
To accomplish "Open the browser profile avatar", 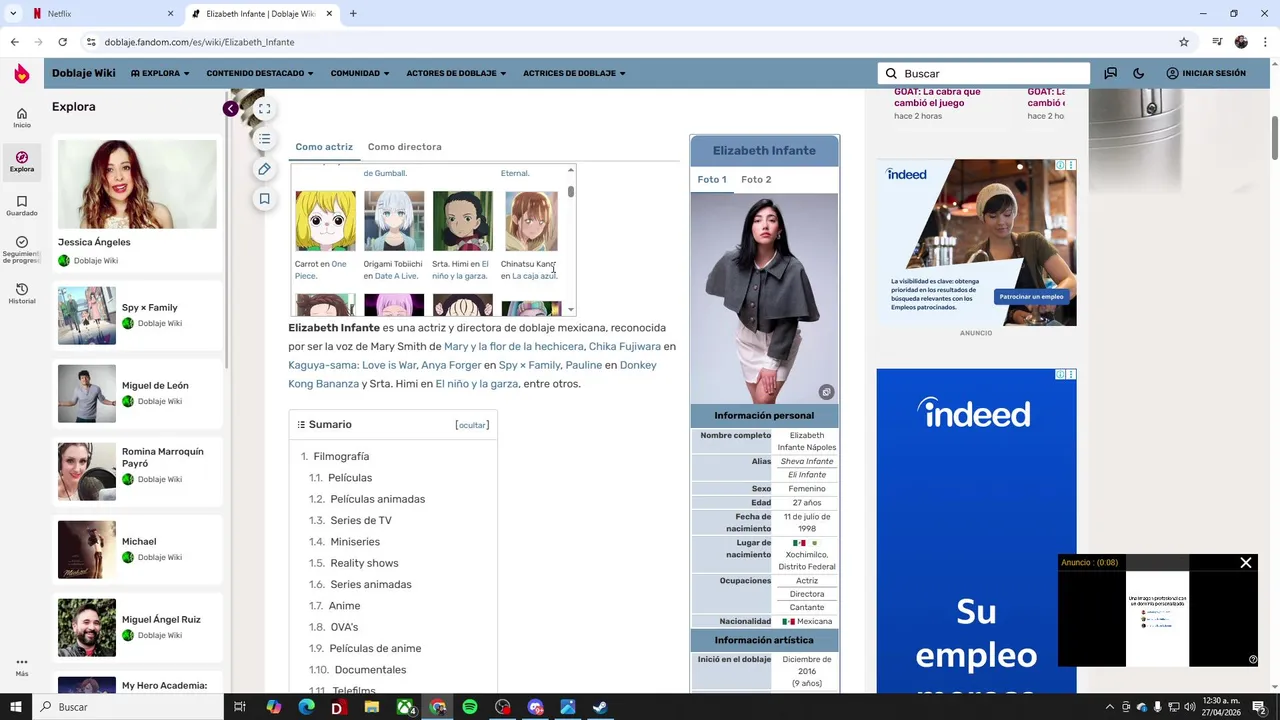I will [1241, 42].
